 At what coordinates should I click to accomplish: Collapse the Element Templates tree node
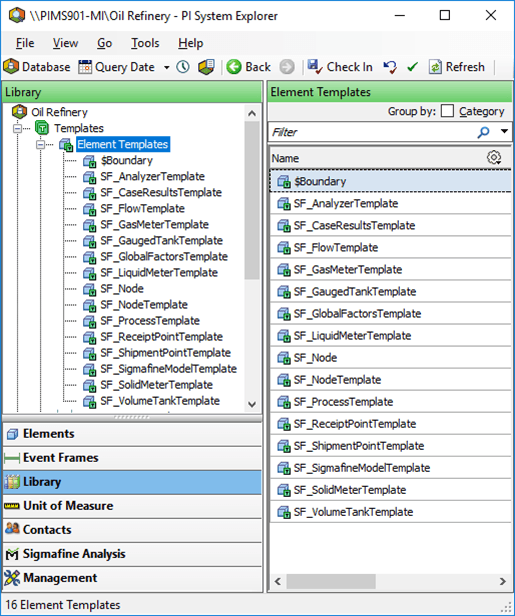[x=40, y=145]
